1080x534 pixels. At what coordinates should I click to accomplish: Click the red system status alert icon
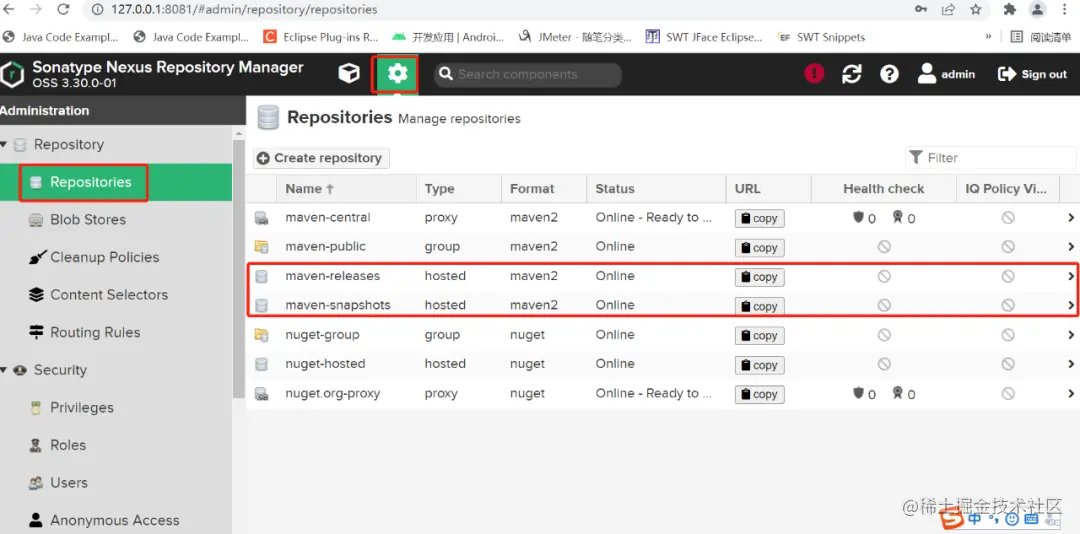[814, 74]
